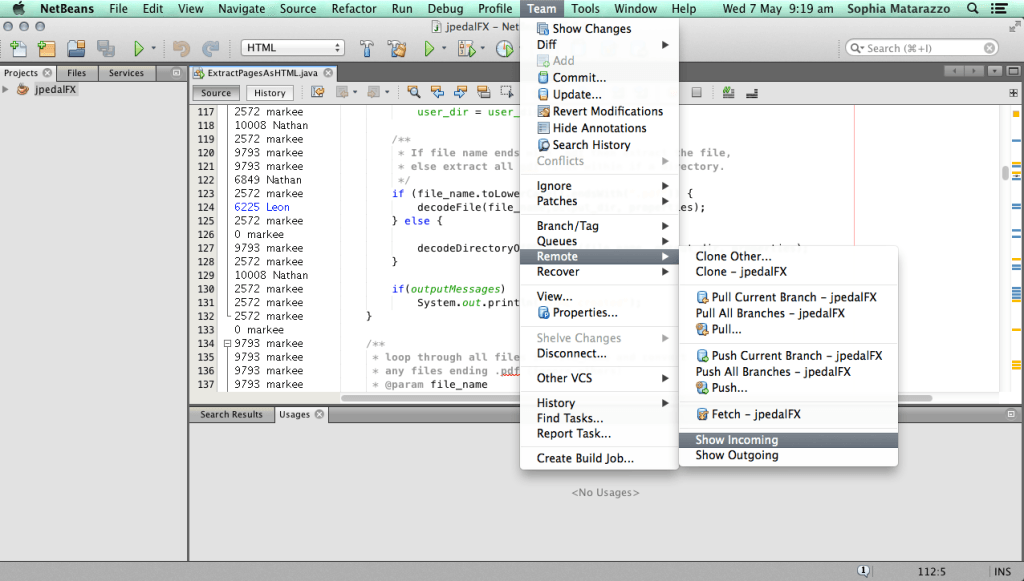
Task: Choose Commit... from the Team menu
Action: (579, 78)
